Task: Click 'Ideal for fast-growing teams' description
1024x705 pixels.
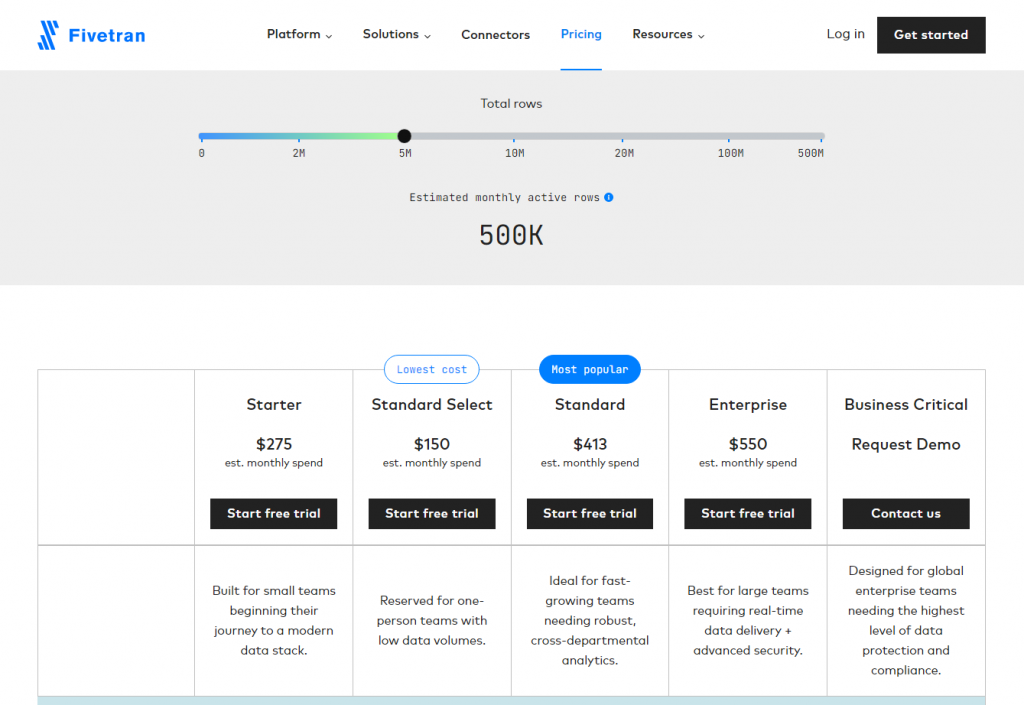Action: 590,620
